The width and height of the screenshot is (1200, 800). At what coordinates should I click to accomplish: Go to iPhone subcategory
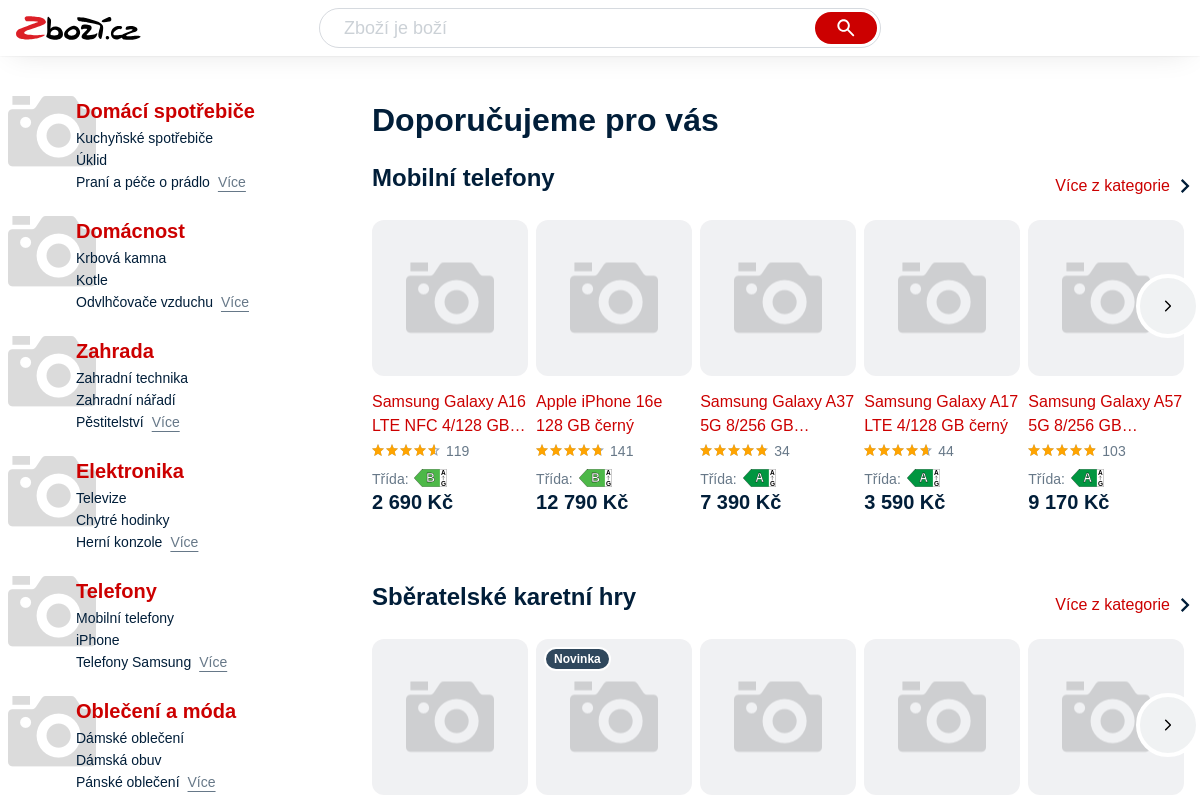pos(98,640)
